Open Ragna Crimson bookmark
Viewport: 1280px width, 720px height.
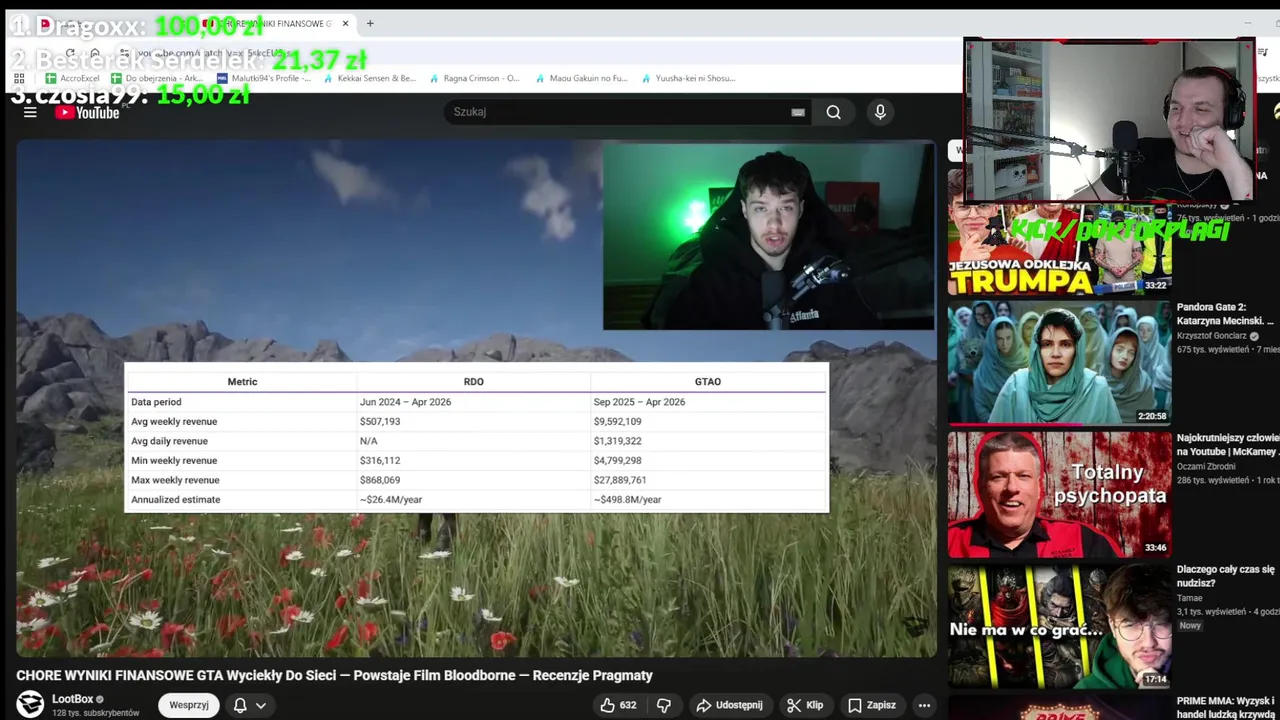pyautogui.click(x=474, y=78)
